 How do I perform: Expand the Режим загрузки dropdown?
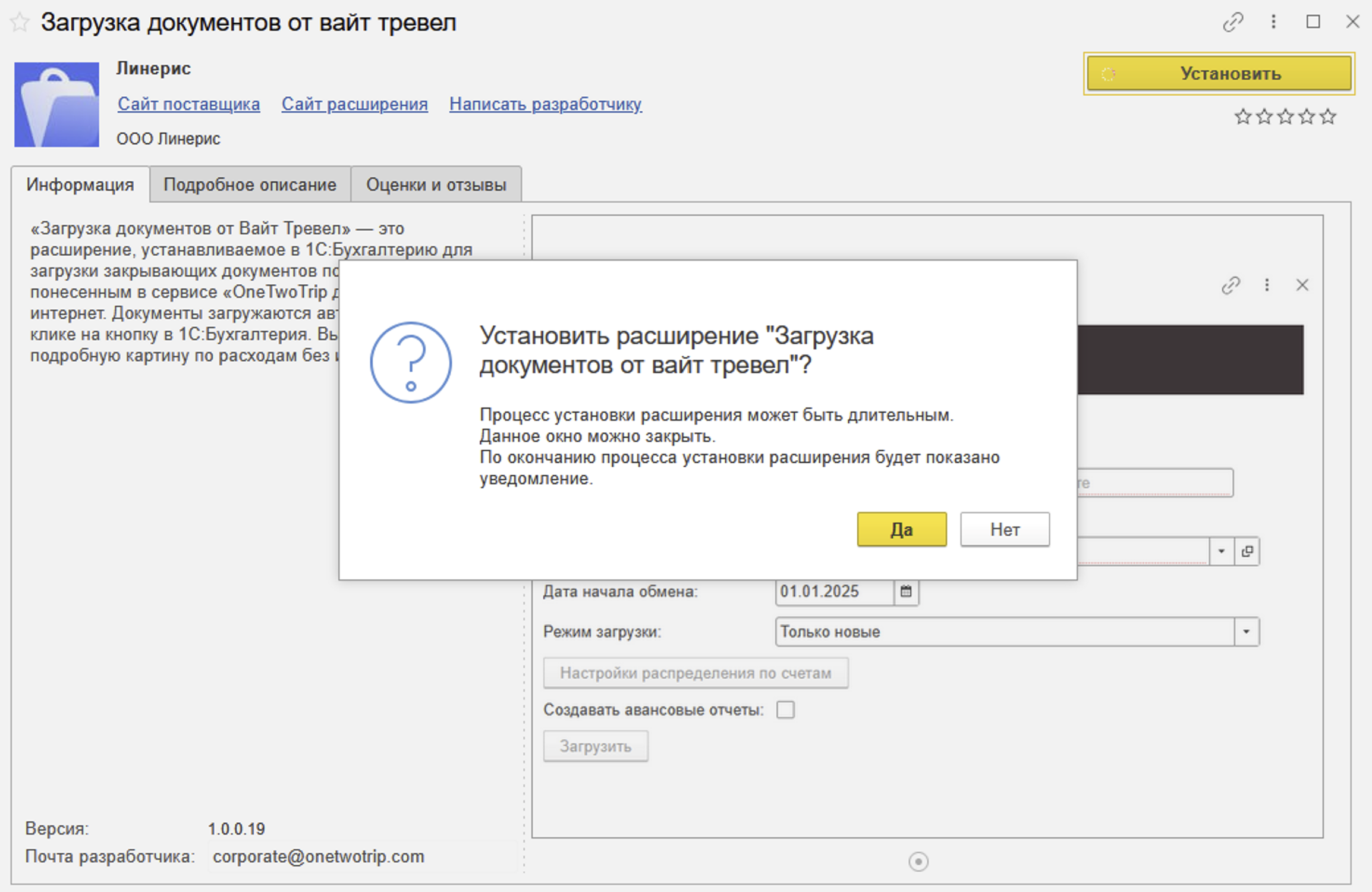click(1247, 632)
